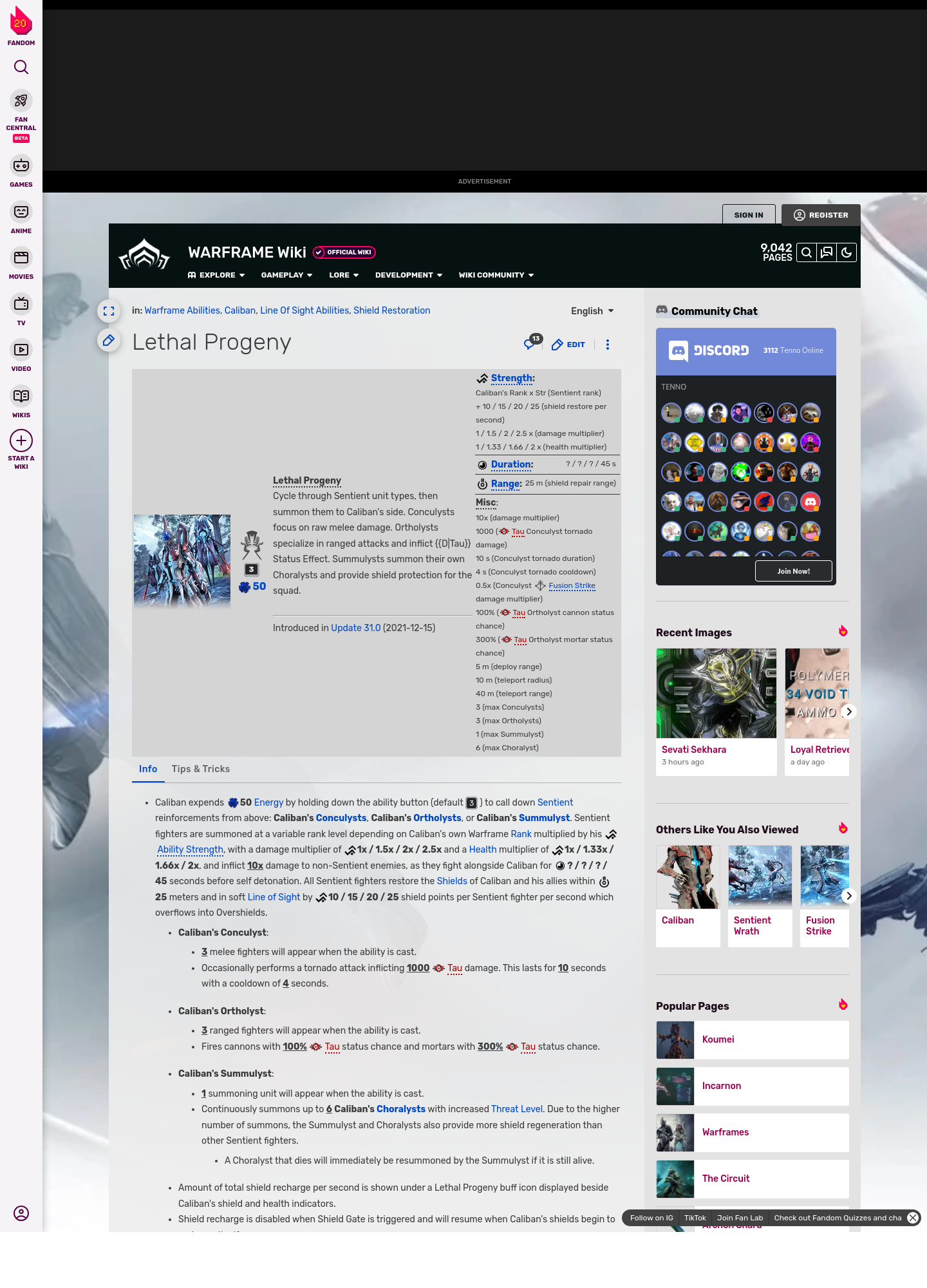Switch to the Info tab
The image size is (927, 1288).
point(148,769)
